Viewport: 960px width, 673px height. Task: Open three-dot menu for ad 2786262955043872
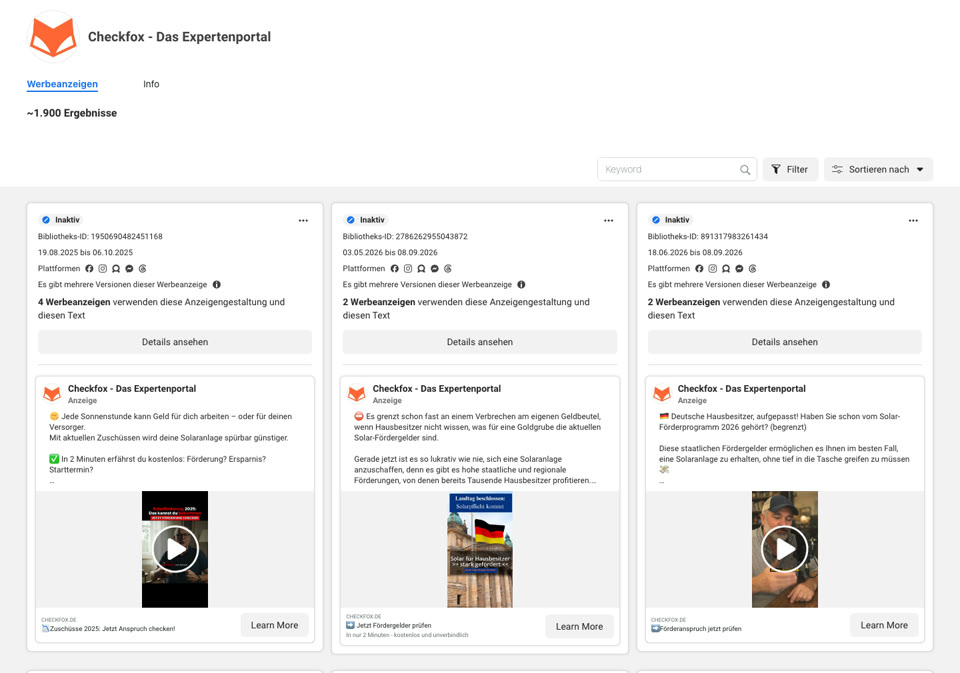608,220
